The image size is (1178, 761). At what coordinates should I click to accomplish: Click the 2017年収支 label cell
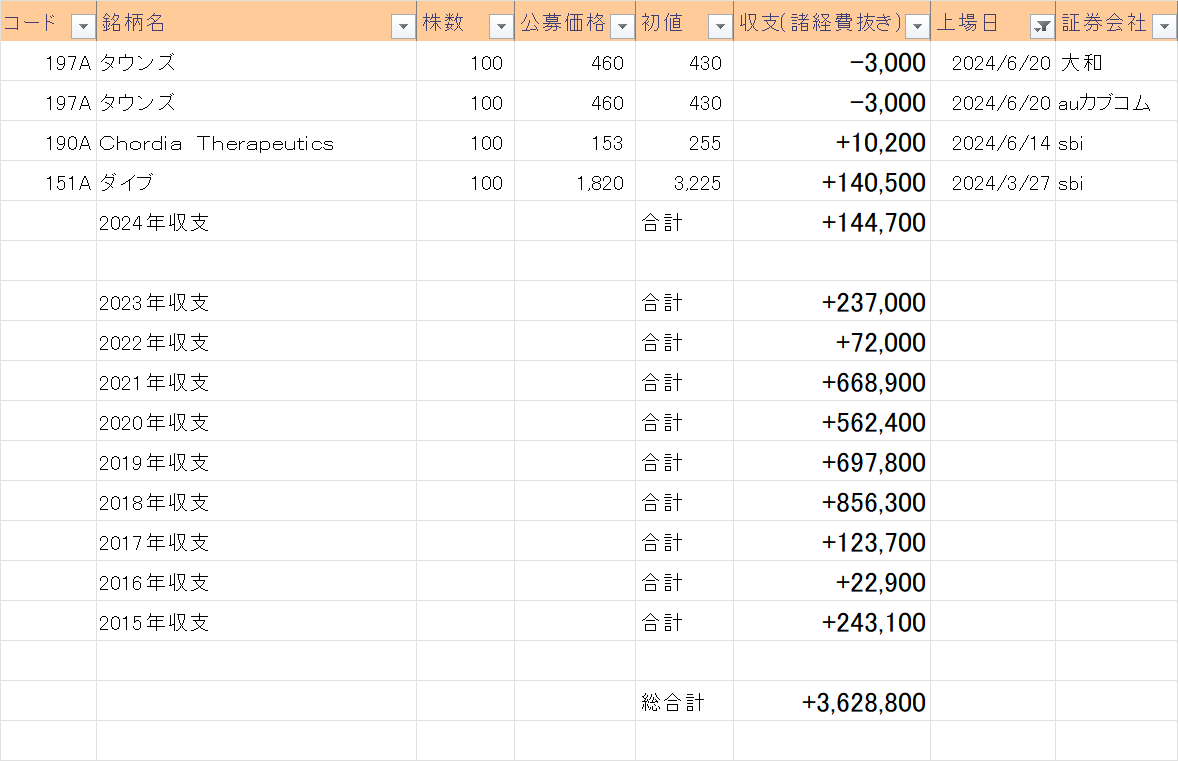256,542
